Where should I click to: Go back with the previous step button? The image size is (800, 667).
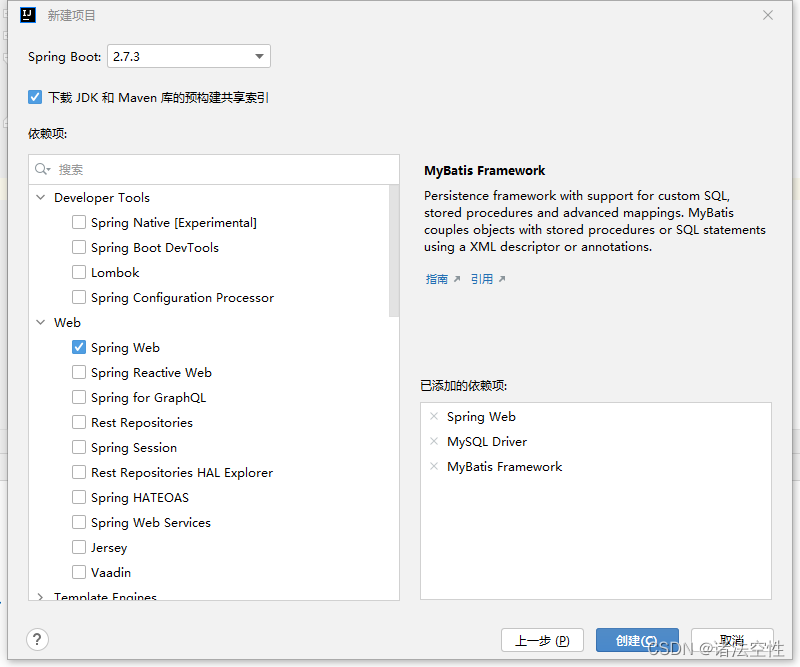click(542, 640)
